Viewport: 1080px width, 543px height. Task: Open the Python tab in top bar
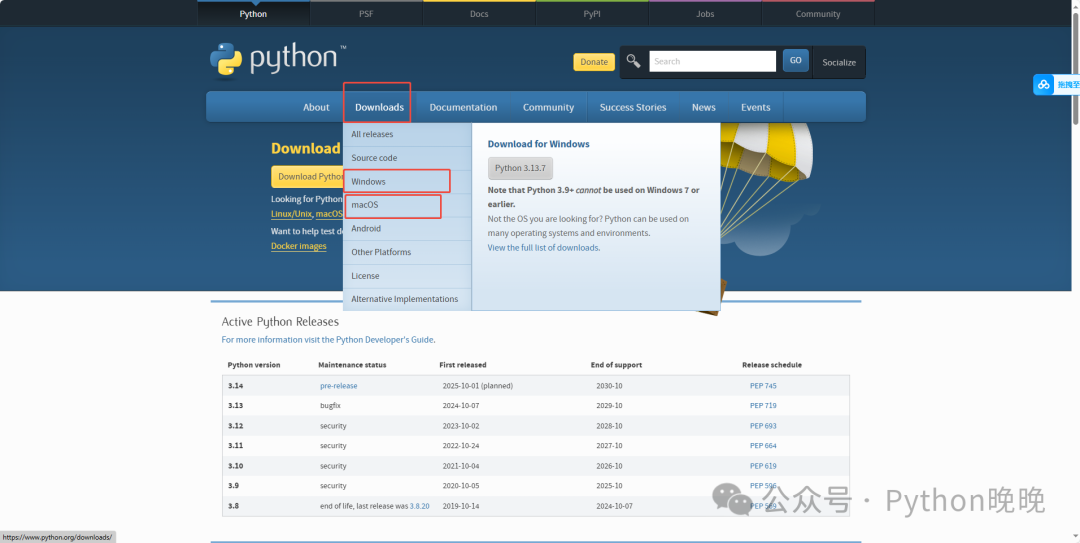[253, 14]
